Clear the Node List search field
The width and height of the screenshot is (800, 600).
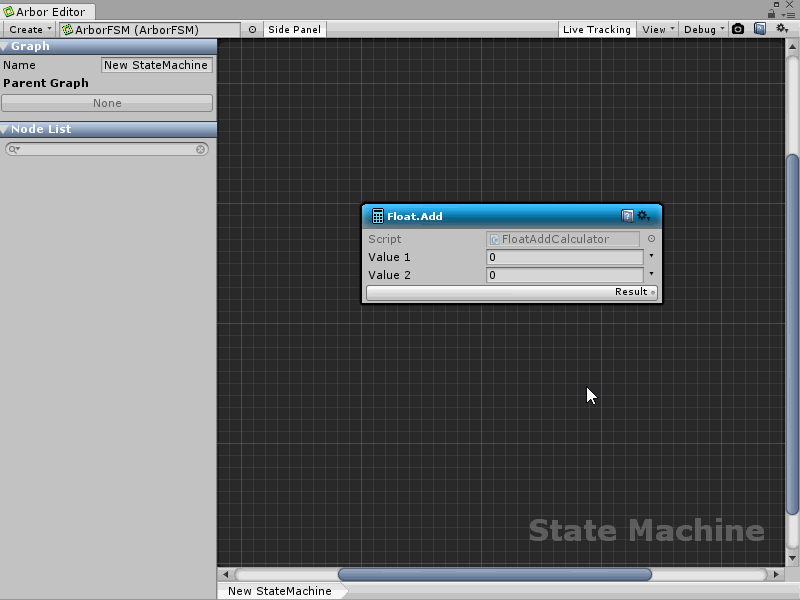pos(201,149)
